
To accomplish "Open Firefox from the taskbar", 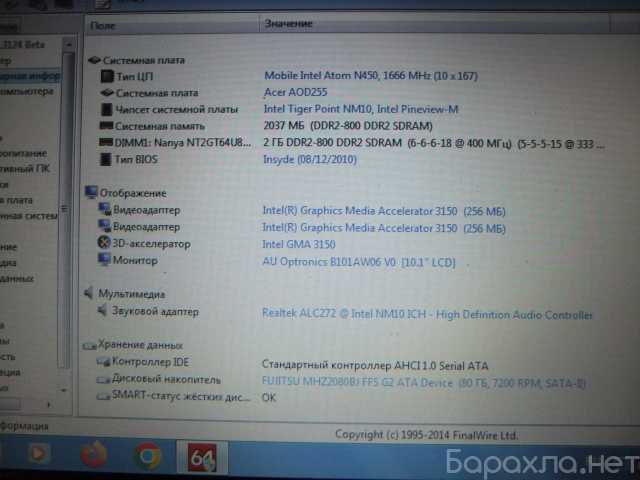I will pos(93,455).
